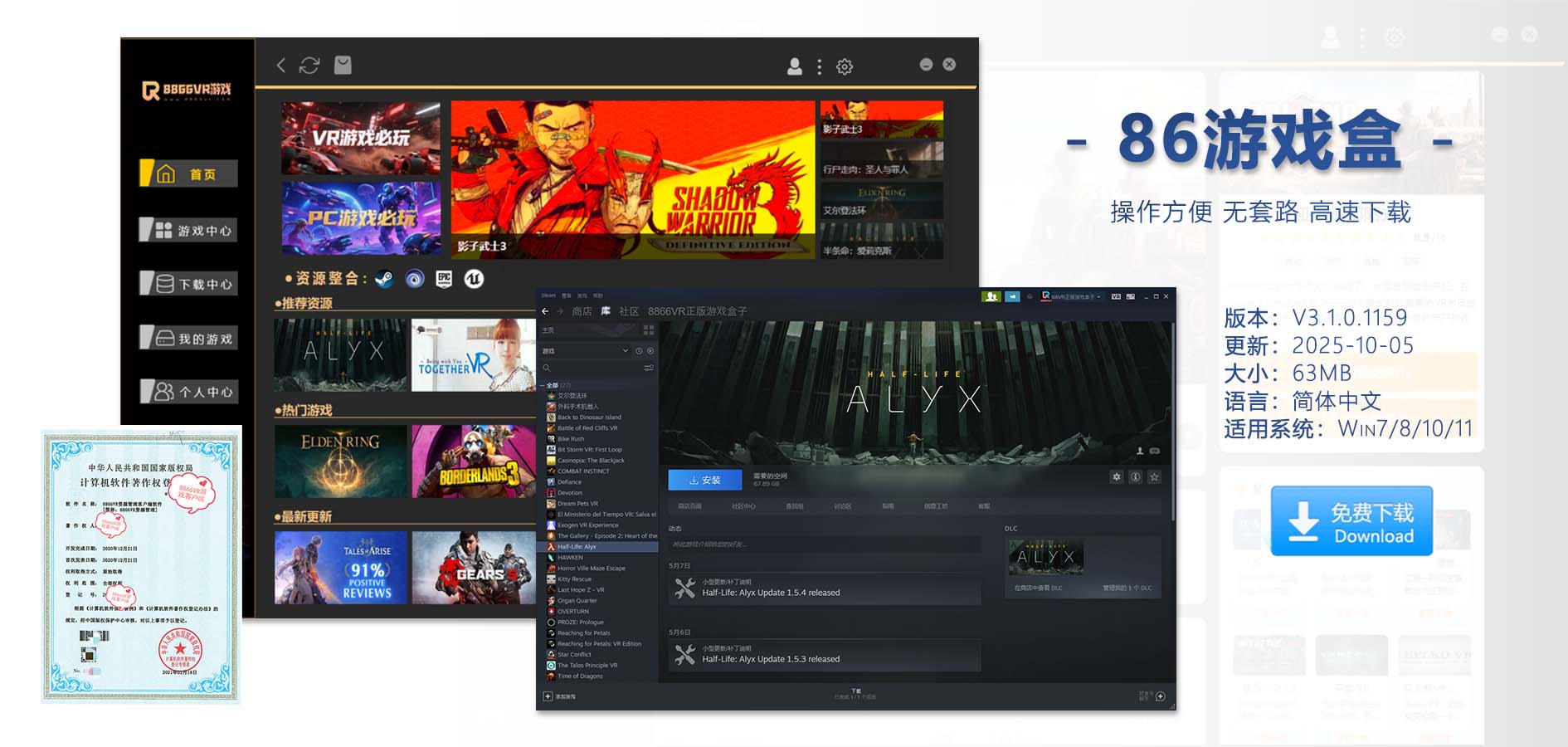Click the refresh icon in top toolbar

coord(309,66)
